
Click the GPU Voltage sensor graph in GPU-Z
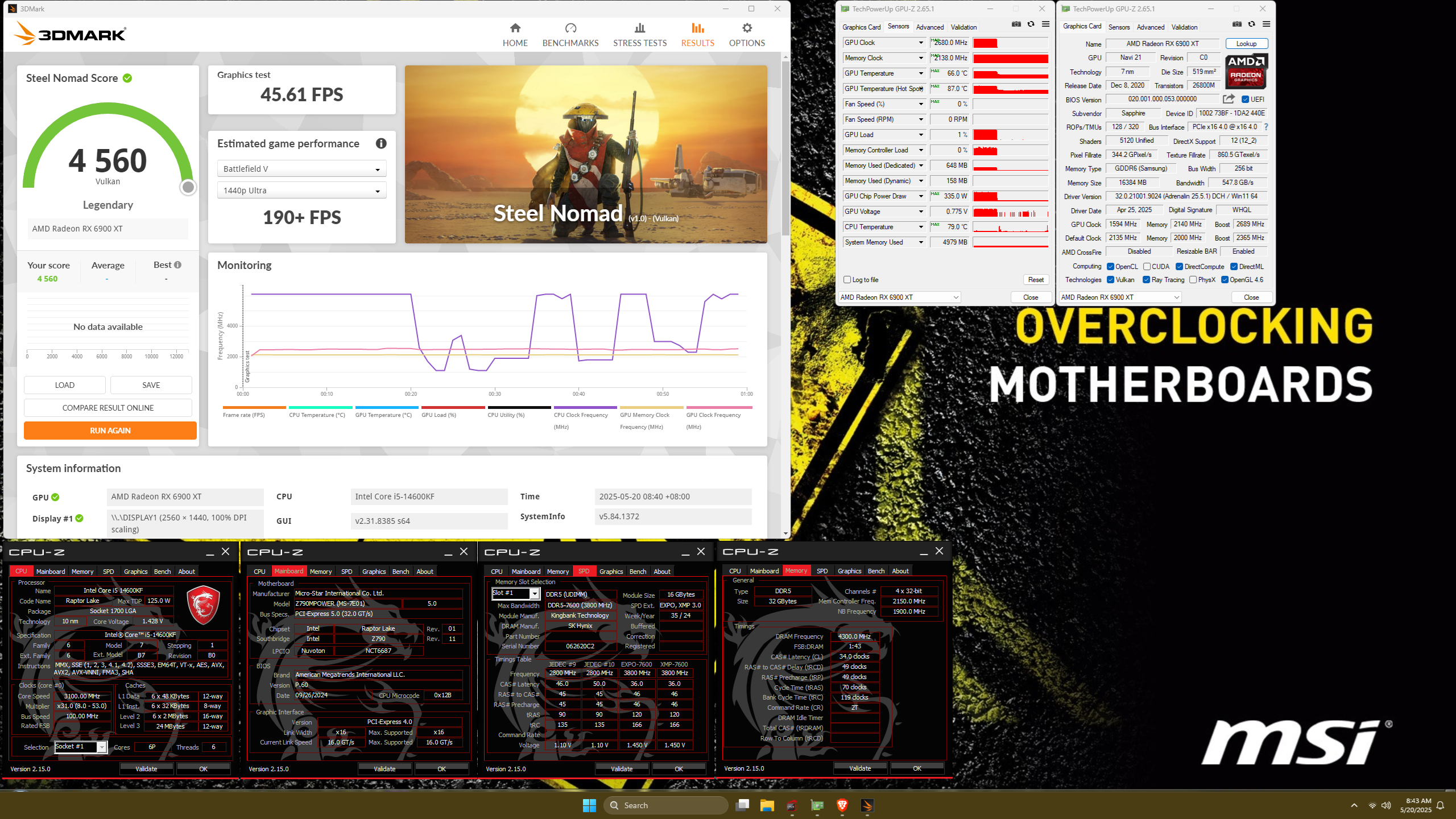point(1011,212)
